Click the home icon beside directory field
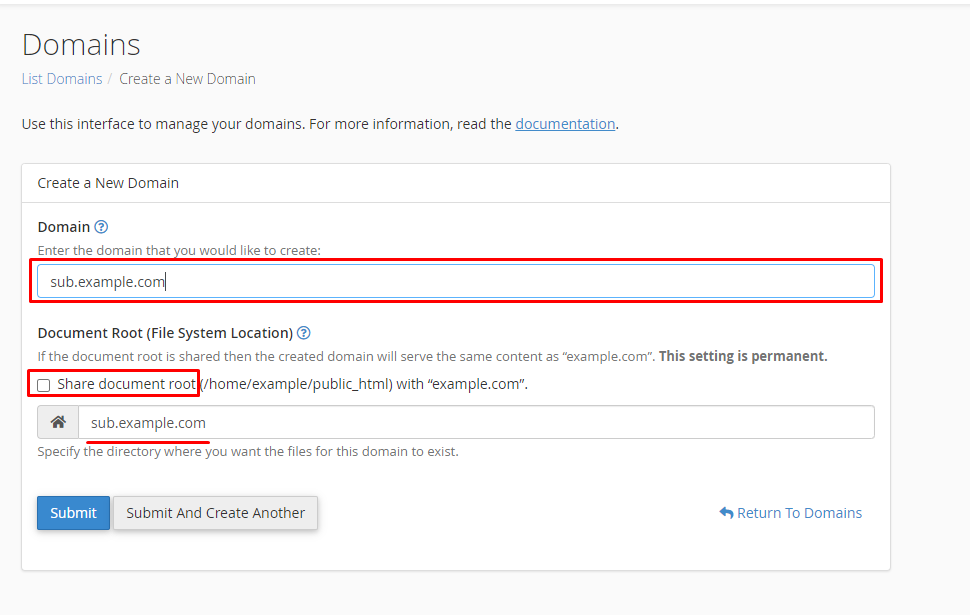 pyautogui.click(x=58, y=423)
